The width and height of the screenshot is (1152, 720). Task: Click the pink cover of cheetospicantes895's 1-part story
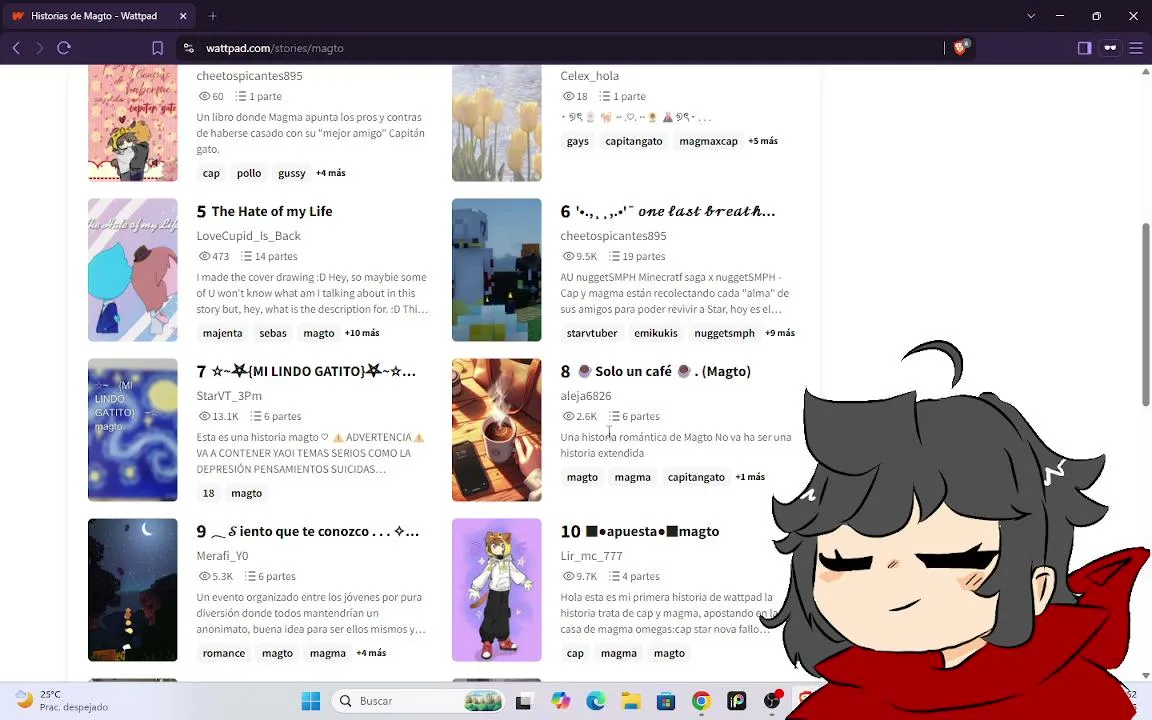132,123
